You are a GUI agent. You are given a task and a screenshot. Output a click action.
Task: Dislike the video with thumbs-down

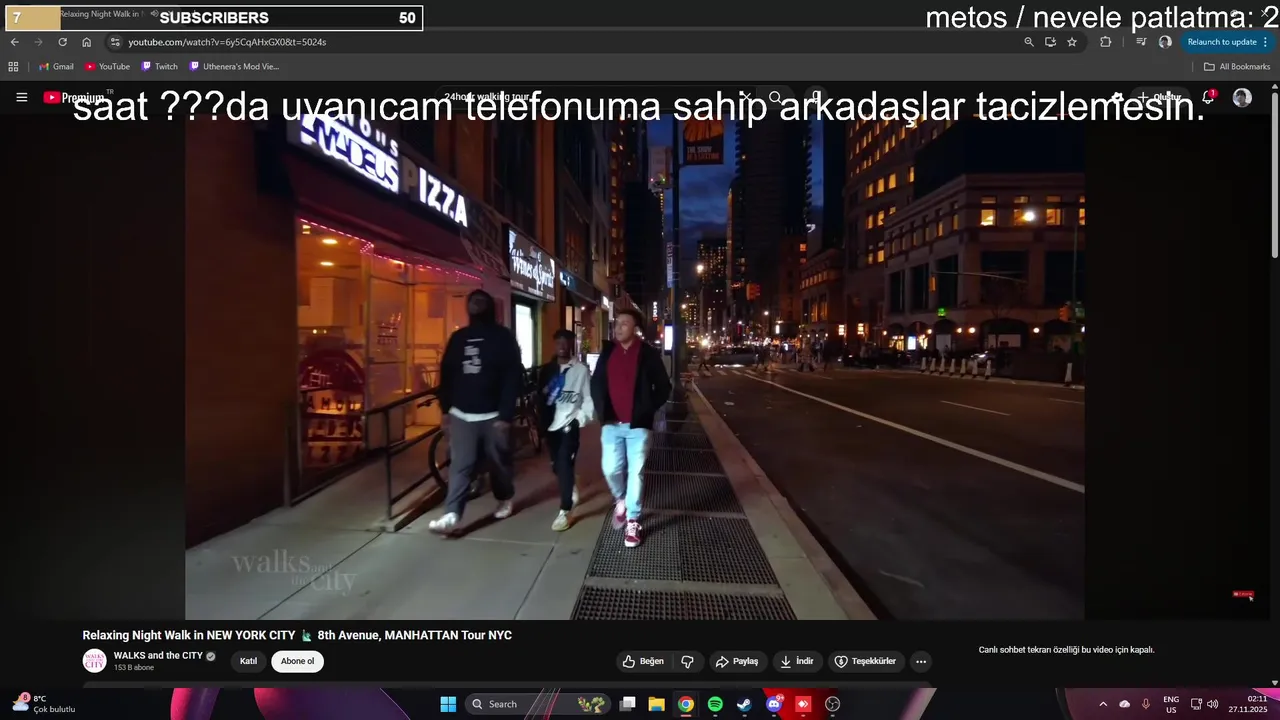pos(687,661)
